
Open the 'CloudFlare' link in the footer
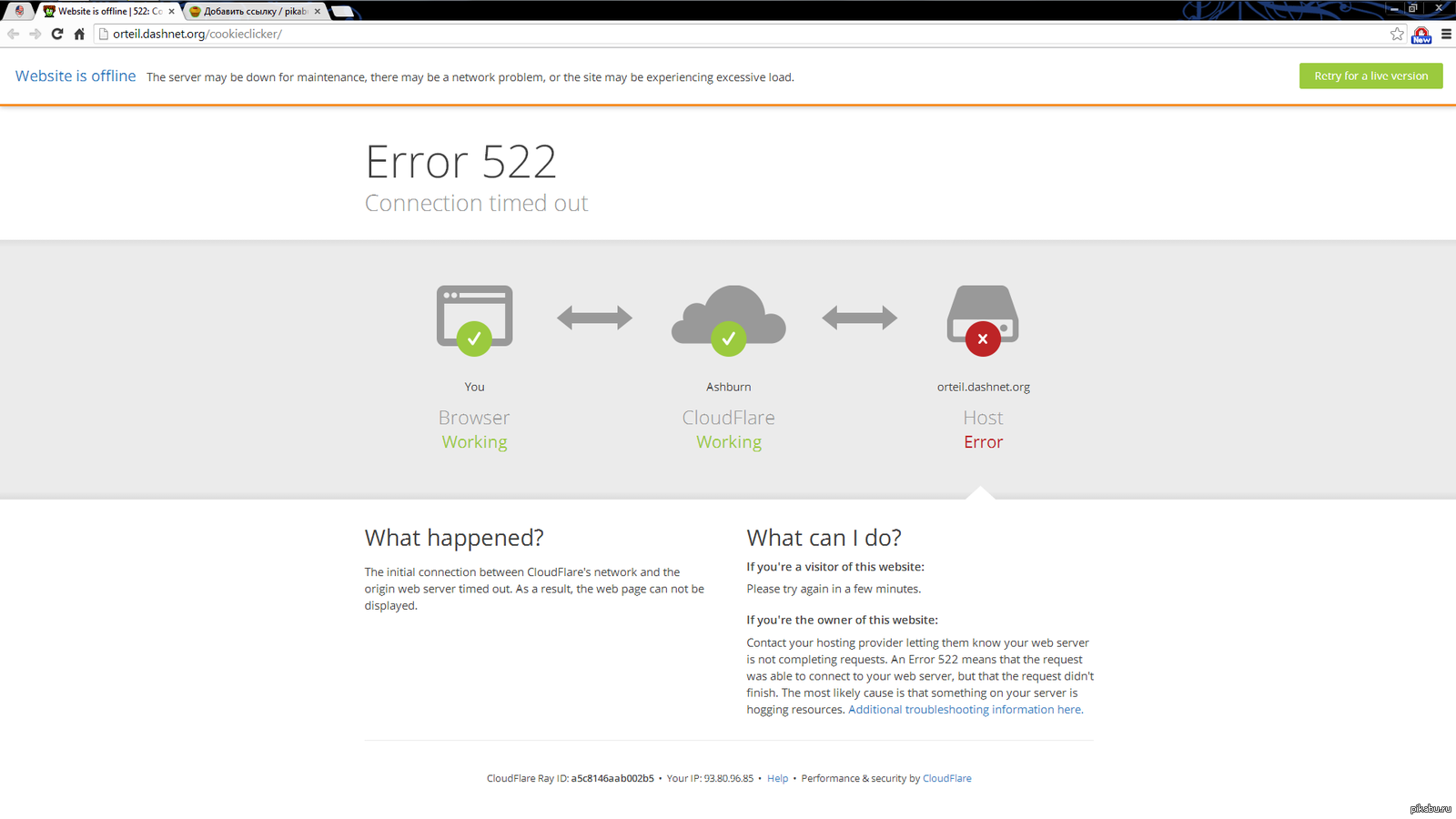[x=946, y=778]
